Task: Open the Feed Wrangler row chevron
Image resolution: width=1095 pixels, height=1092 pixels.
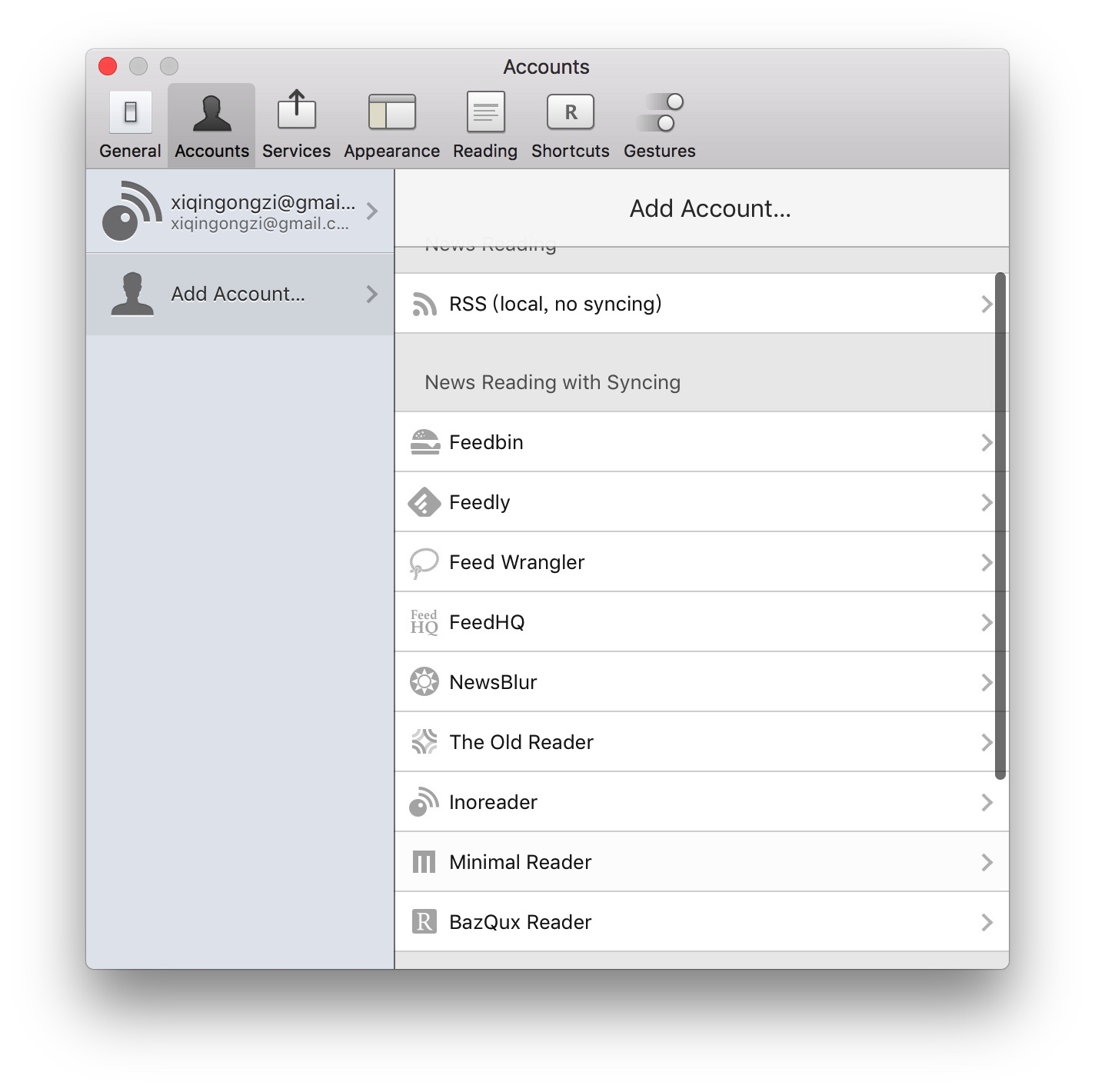Action: 987,562
